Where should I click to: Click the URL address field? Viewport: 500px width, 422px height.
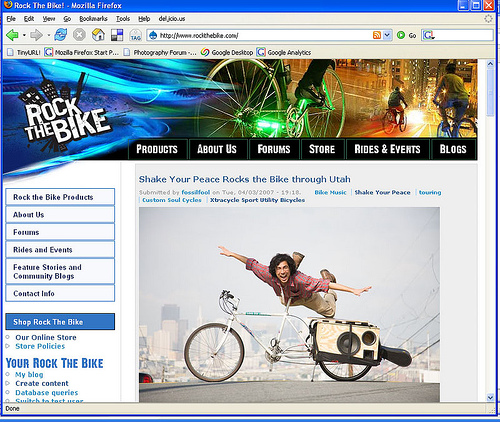265,35
